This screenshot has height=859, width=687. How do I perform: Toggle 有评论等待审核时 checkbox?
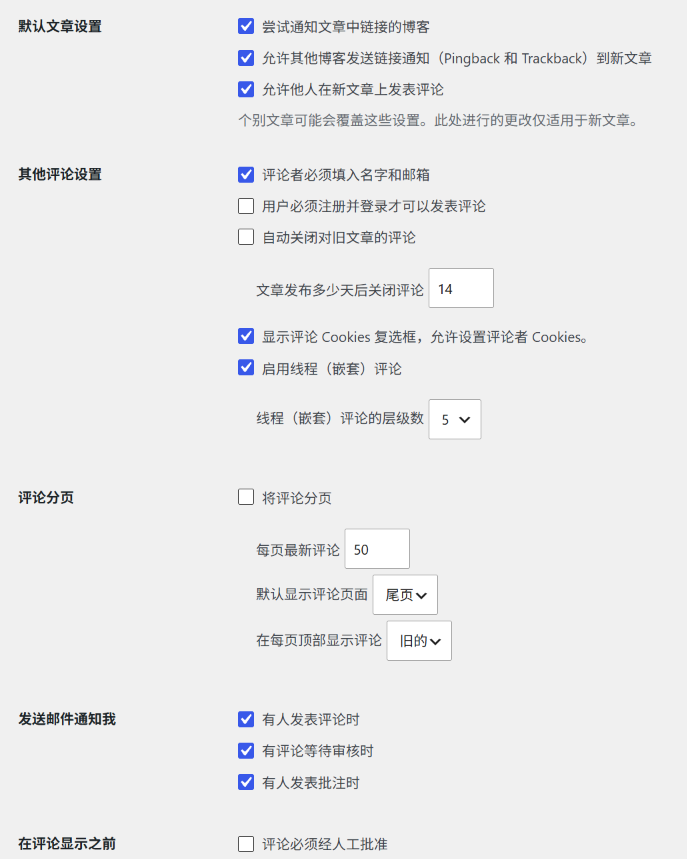click(x=246, y=751)
